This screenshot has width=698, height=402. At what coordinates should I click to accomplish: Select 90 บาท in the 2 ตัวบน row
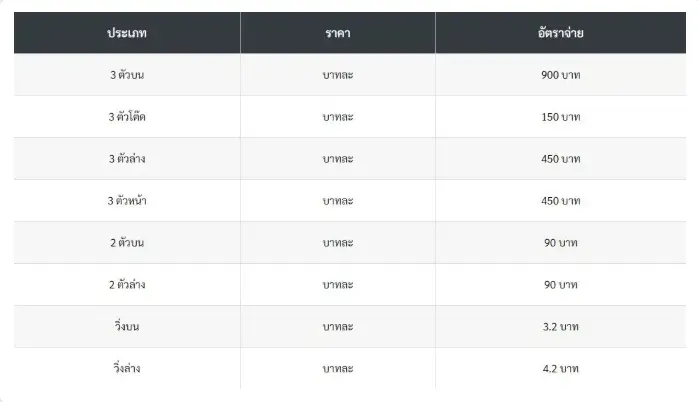tap(560, 243)
